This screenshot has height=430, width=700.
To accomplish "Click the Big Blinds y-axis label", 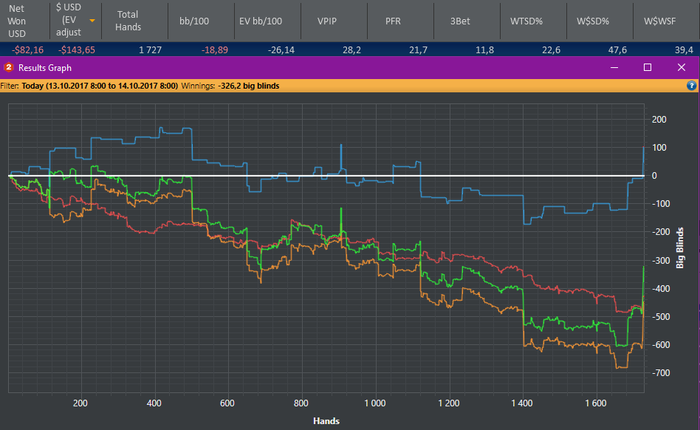I will 680,248.
